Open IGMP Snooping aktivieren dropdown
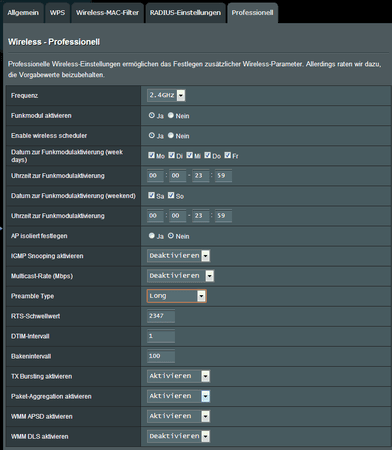 (x=178, y=256)
